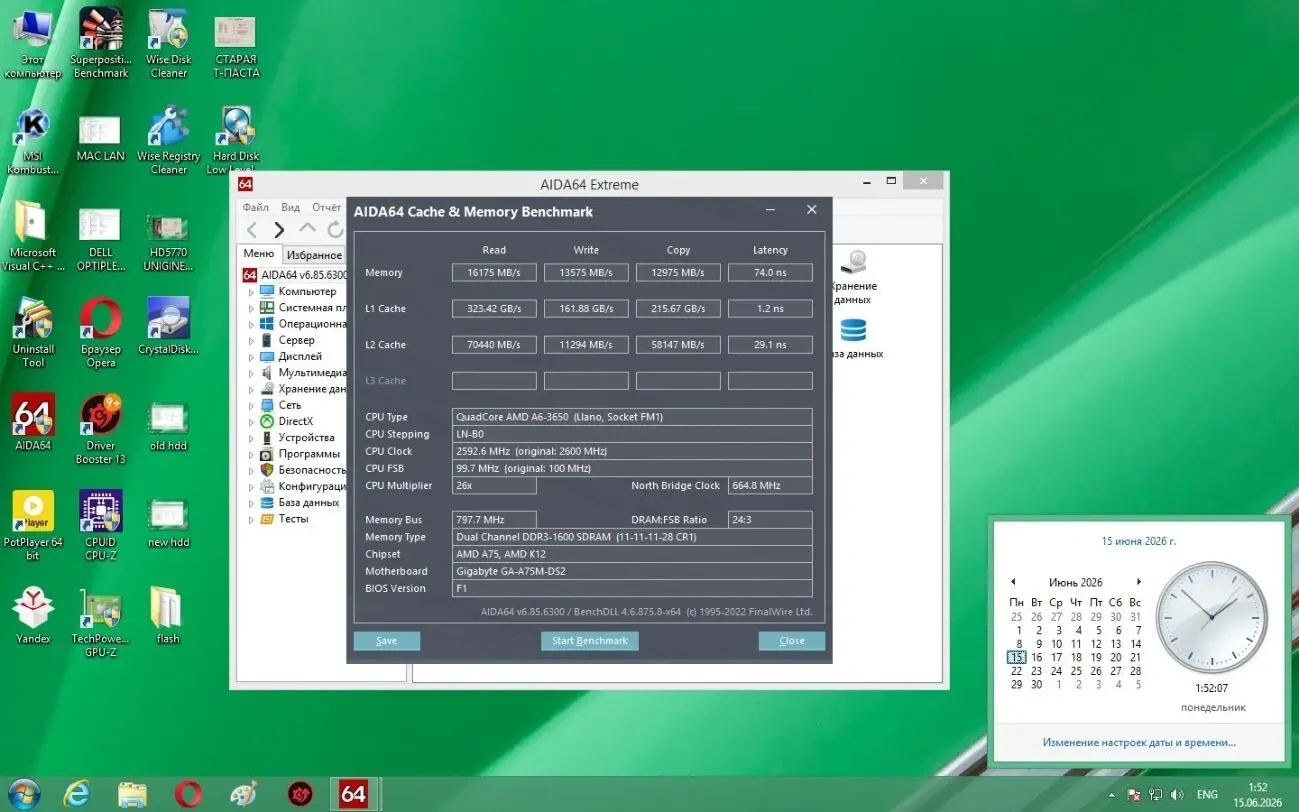
Task: Click the Save button in benchmark dialog
Action: click(387, 641)
